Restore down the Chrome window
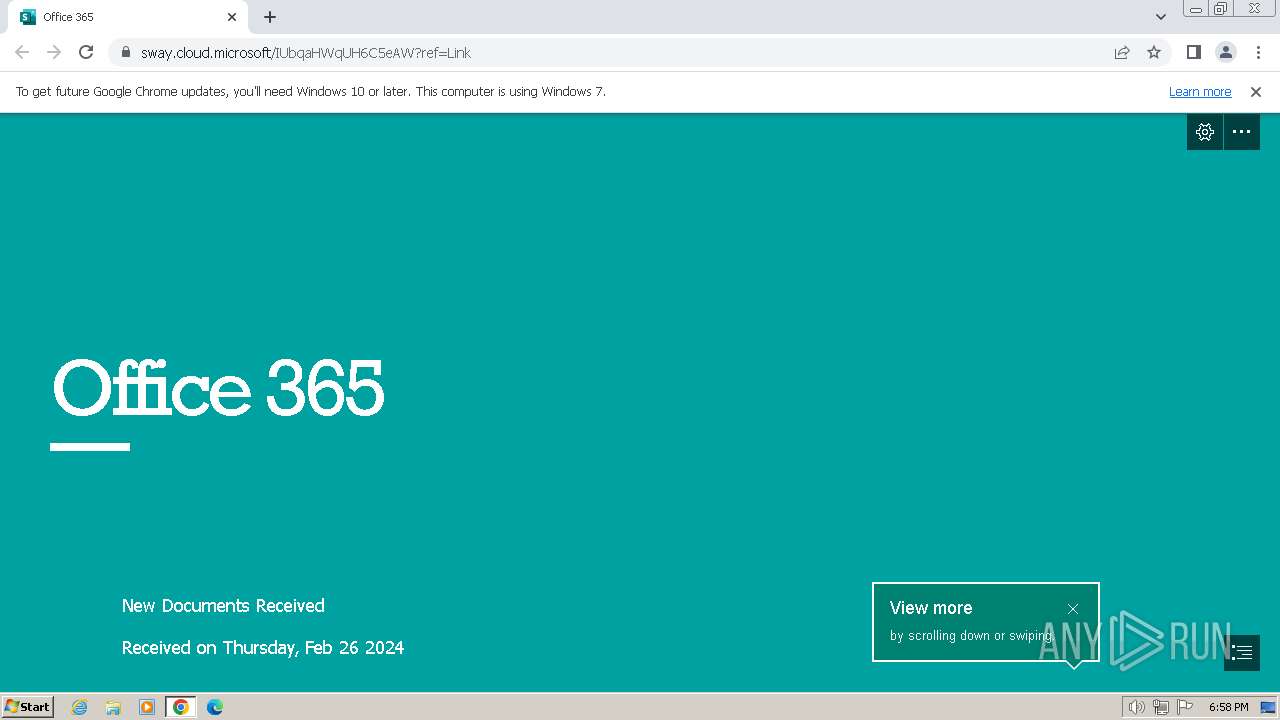Image resolution: width=1280 pixels, height=720 pixels. 1221,9
